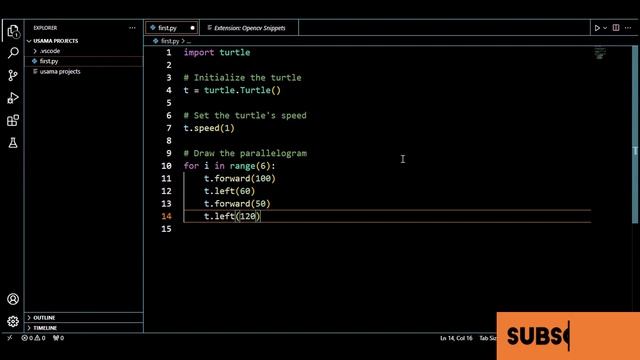Click the 'import turtle' code line
The image size is (640, 360).
[217, 52]
